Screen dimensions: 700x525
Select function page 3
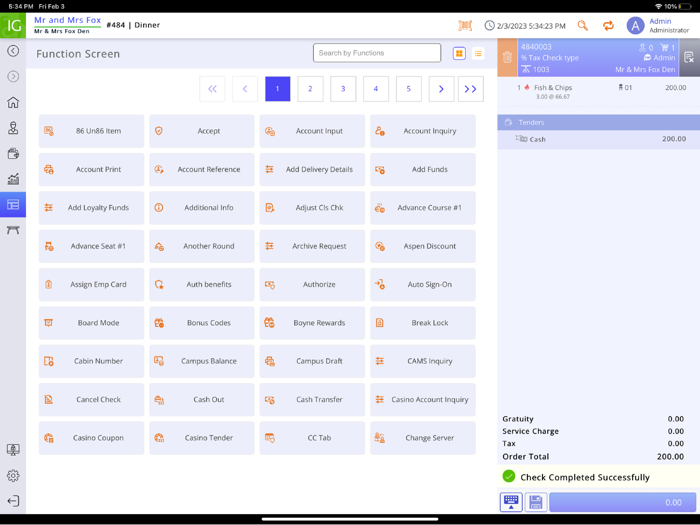pos(343,89)
